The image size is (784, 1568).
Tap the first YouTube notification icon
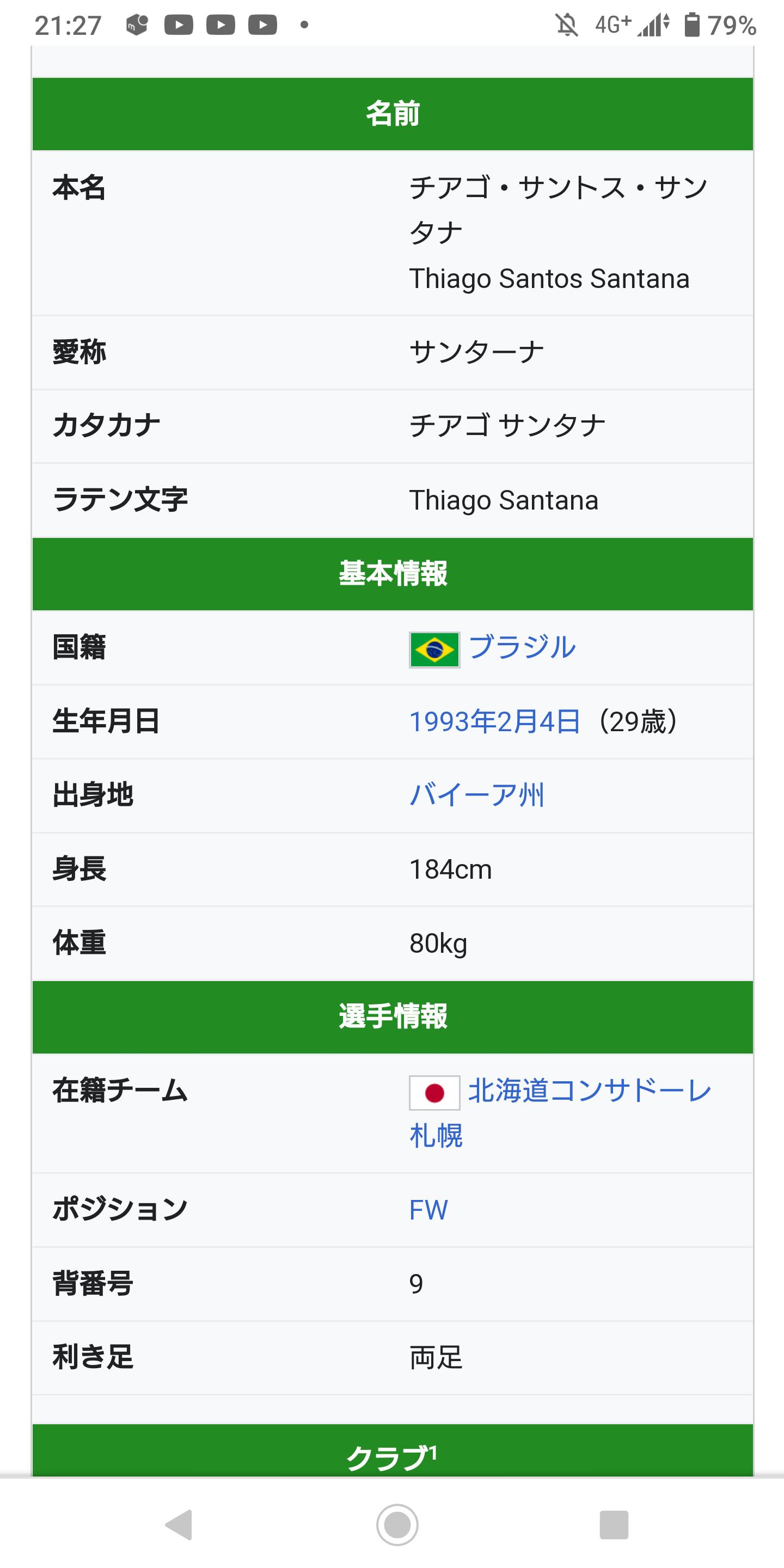point(179,25)
